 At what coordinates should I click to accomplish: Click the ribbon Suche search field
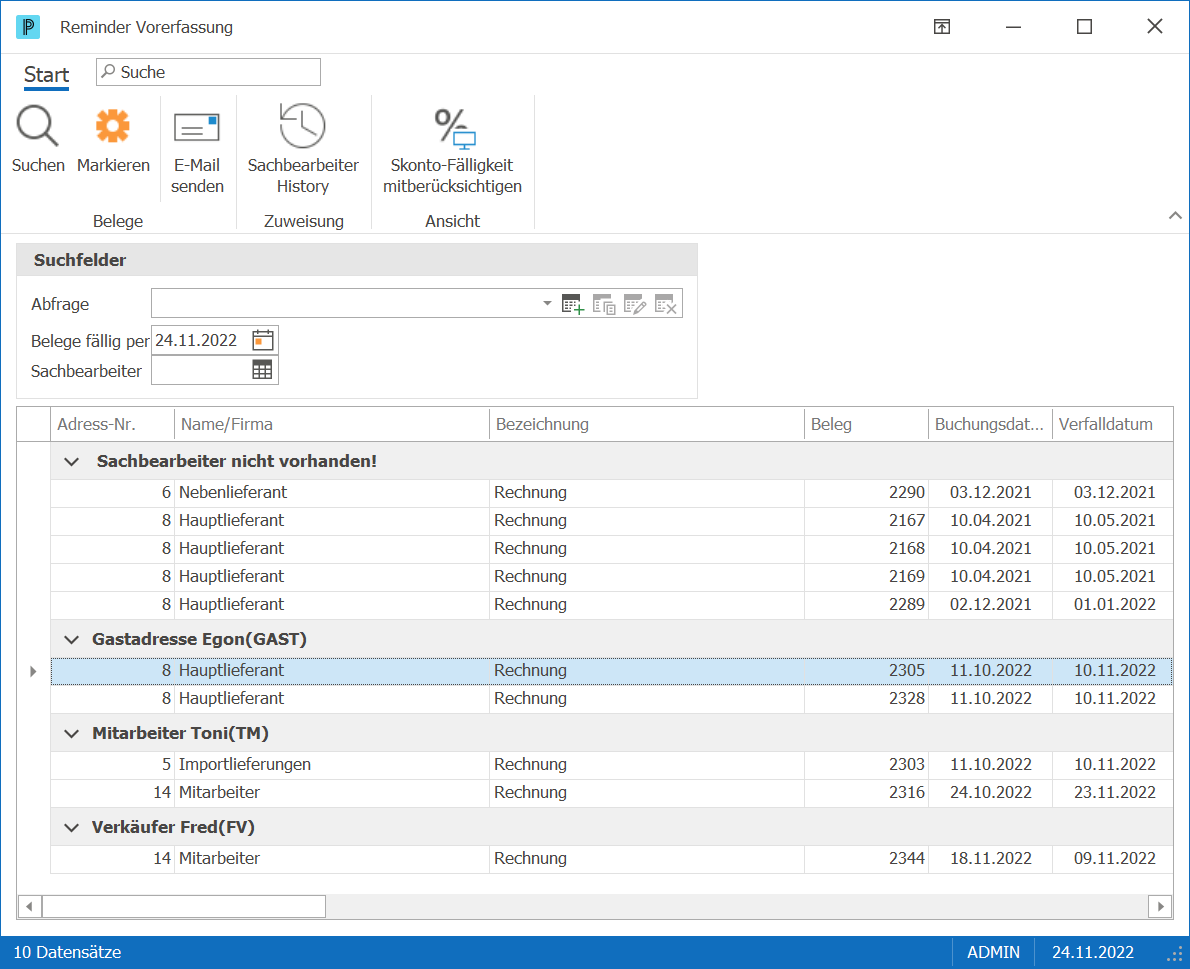(209, 72)
